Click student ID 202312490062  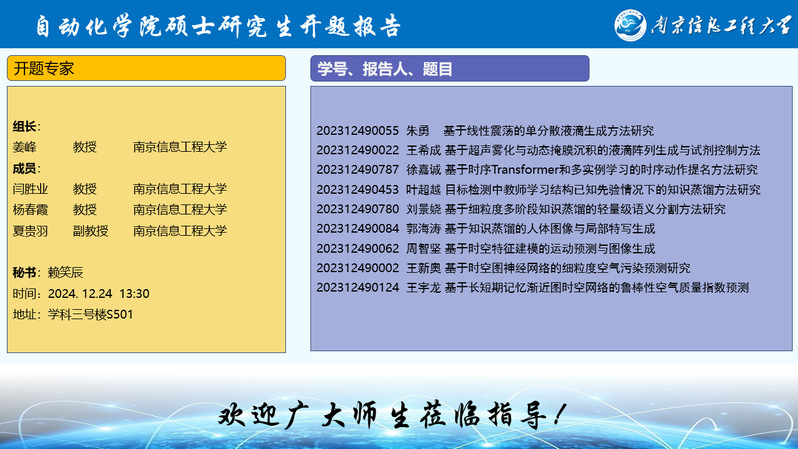tap(357, 248)
